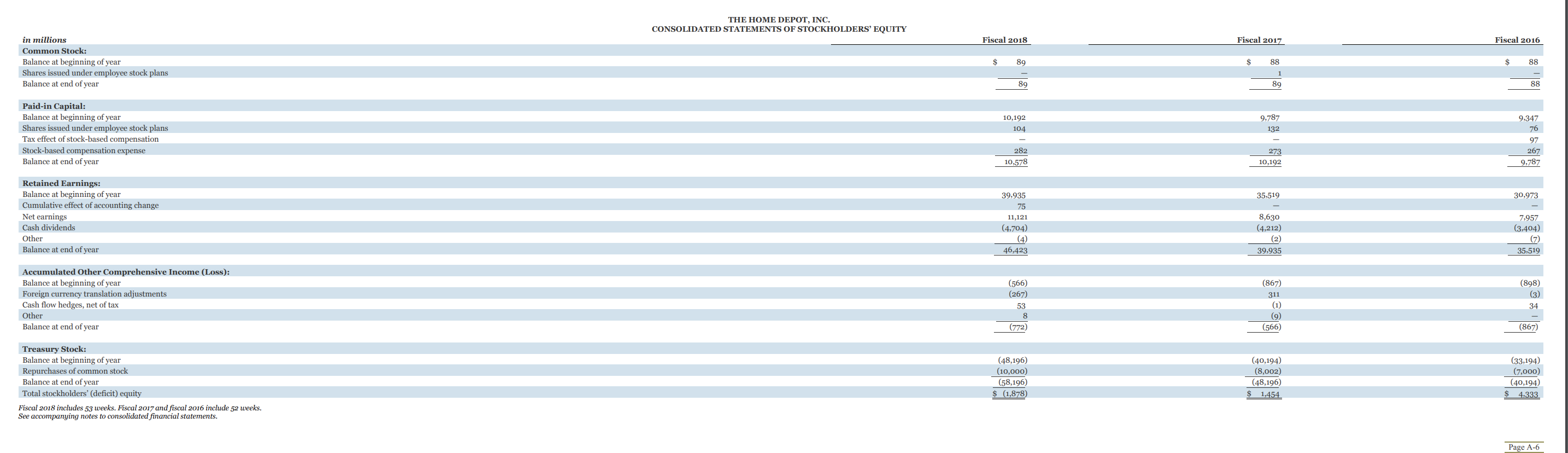Viewport: 1568px width, 453px height.
Task: Select Fiscal 2017 common stock shares issued value 1
Action: click(1279, 73)
